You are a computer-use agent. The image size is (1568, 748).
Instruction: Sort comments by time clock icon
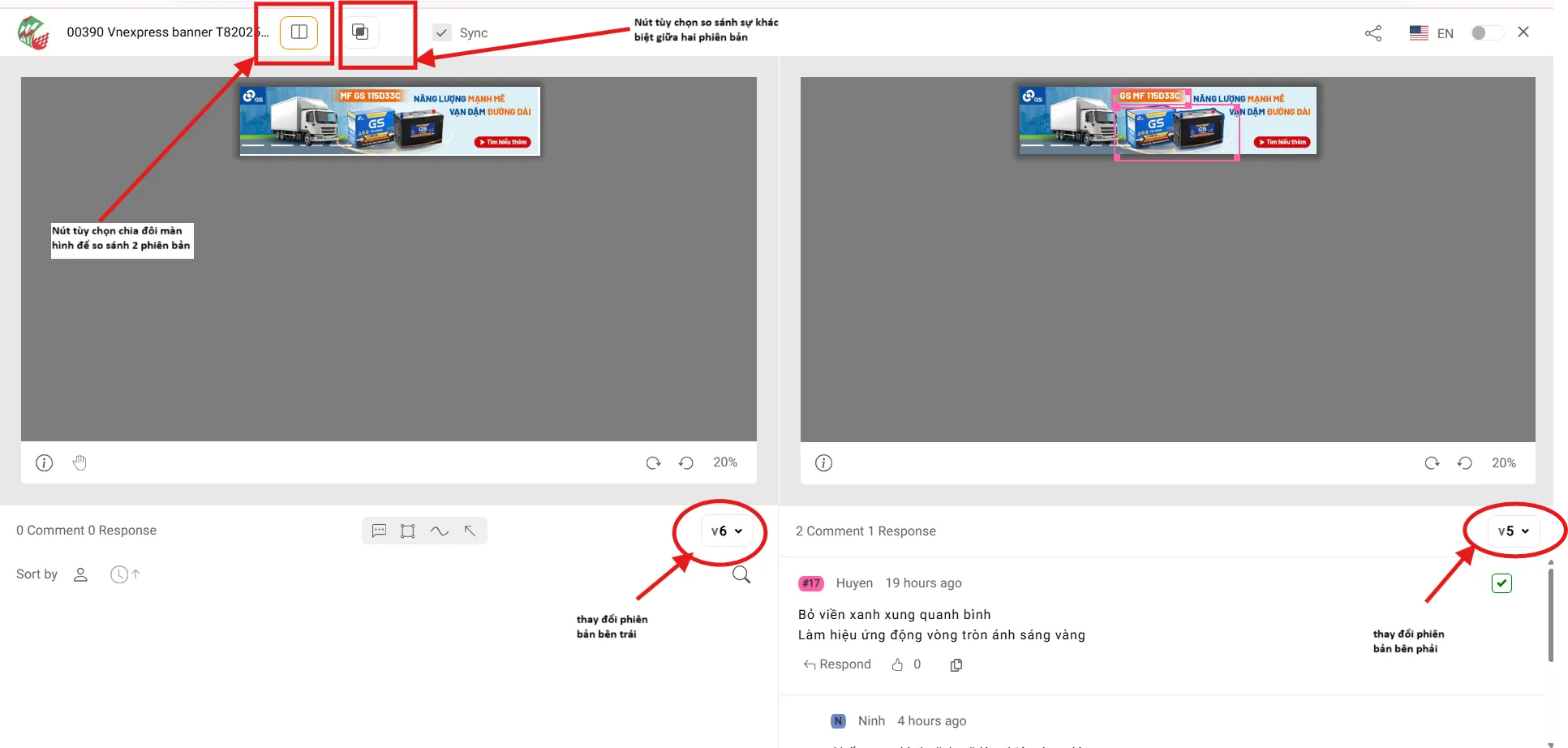[124, 574]
